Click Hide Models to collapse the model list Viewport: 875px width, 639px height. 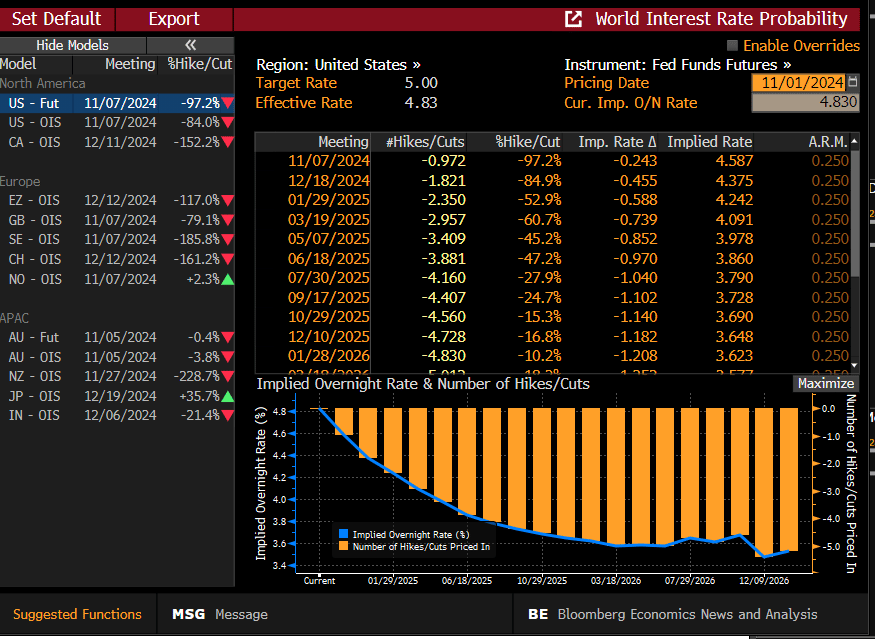(72, 45)
